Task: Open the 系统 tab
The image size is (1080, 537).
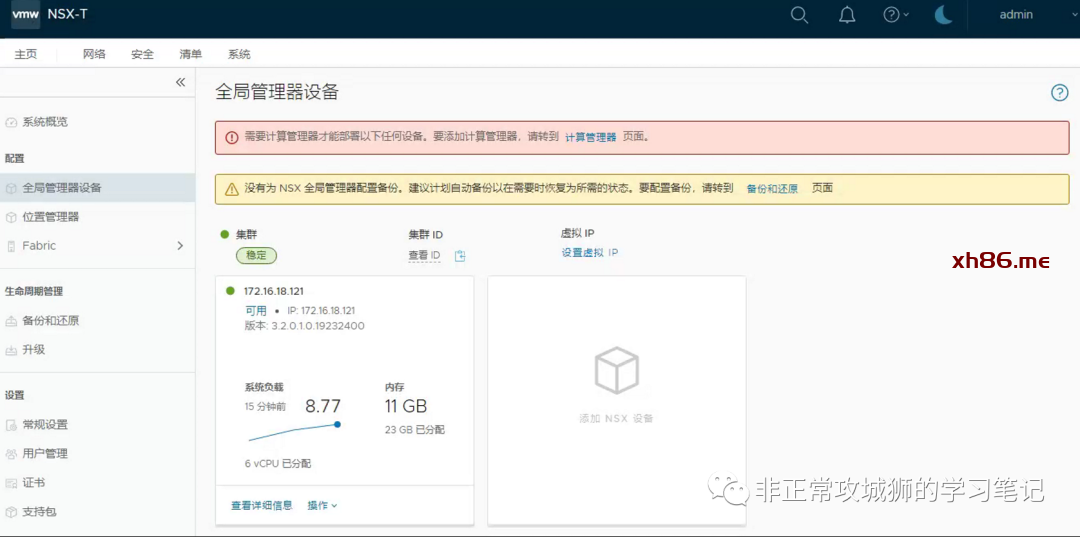Action: pos(239,54)
